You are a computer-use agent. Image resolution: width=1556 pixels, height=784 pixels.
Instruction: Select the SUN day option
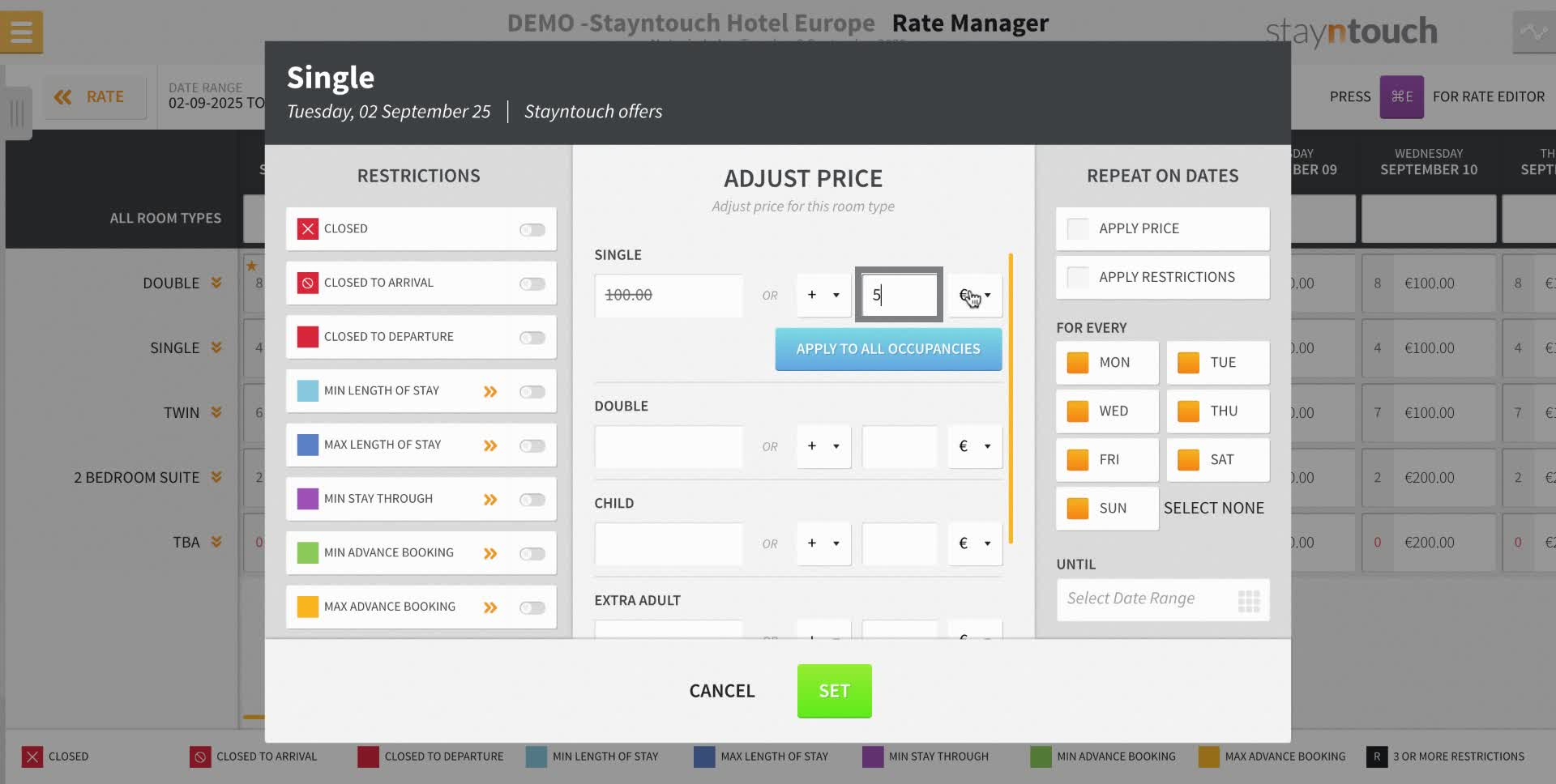[1107, 509]
